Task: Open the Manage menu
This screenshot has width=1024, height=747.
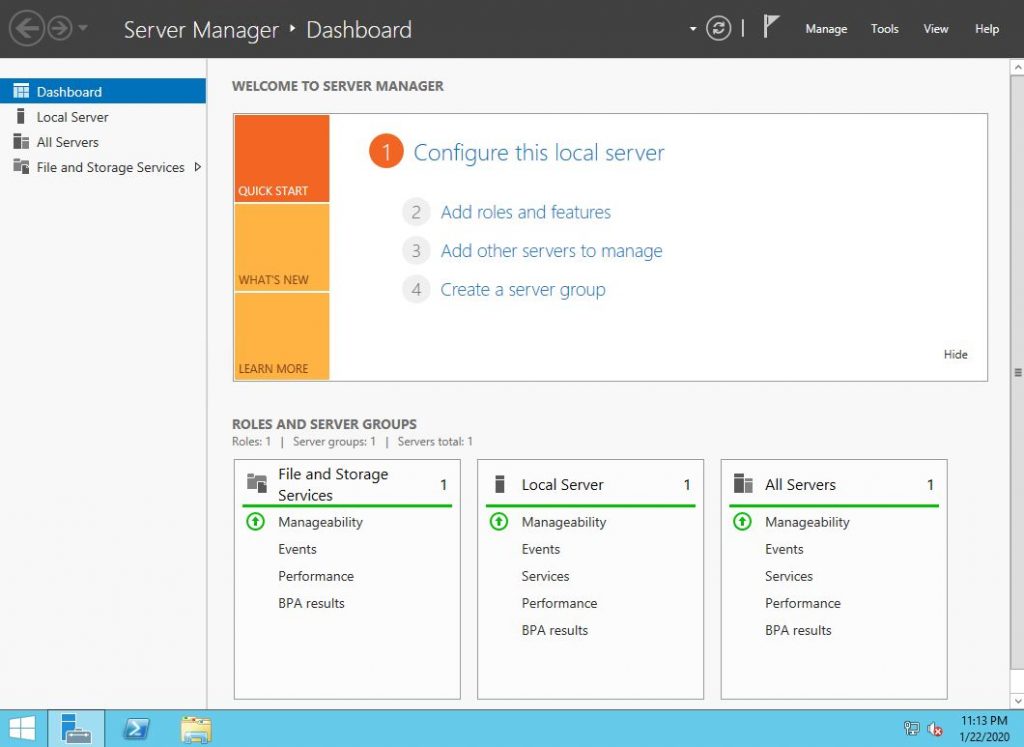Action: [826, 29]
